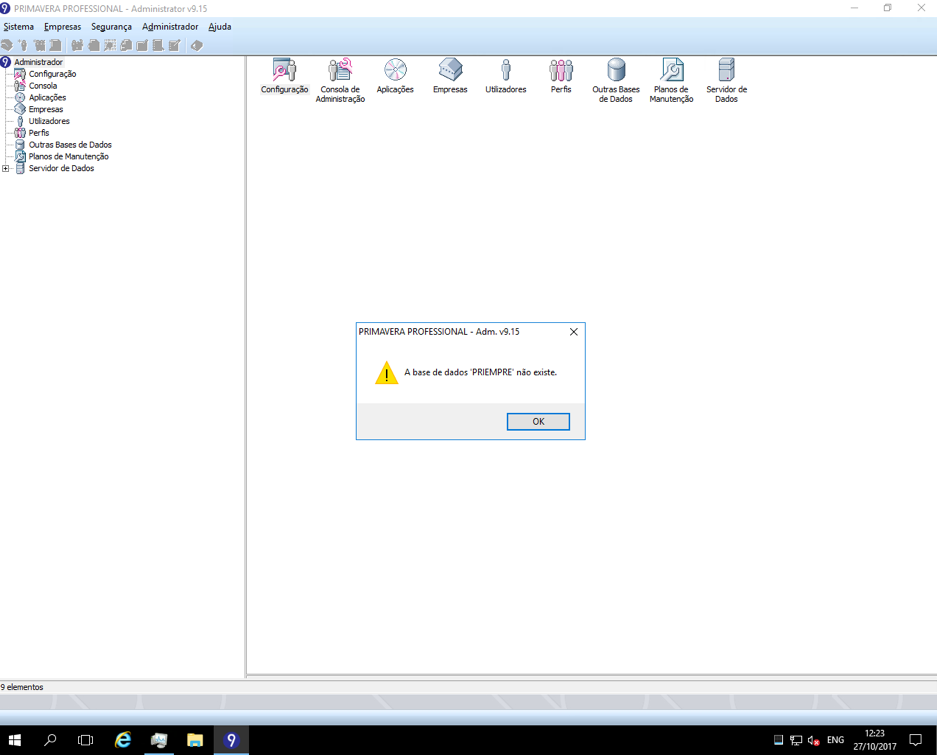Select Configuração in the left tree
Viewport: 937px width, 755px height.
tap(52, 74)
